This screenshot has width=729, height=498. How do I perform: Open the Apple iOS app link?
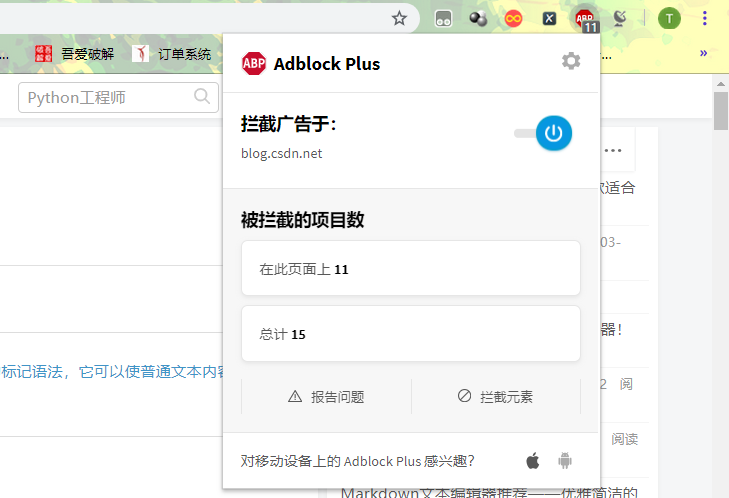coord(533,461)
